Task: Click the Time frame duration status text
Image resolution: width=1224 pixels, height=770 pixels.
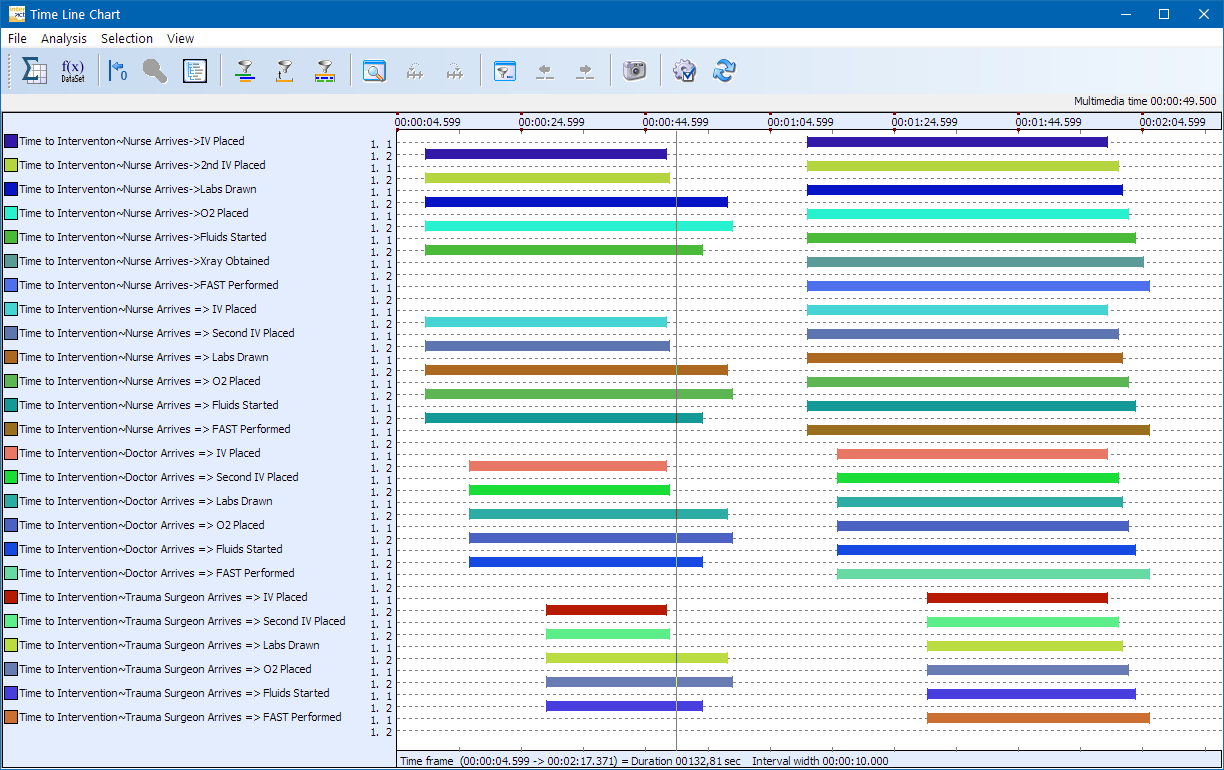Action: pyautogui.click(x=570, y=761)
